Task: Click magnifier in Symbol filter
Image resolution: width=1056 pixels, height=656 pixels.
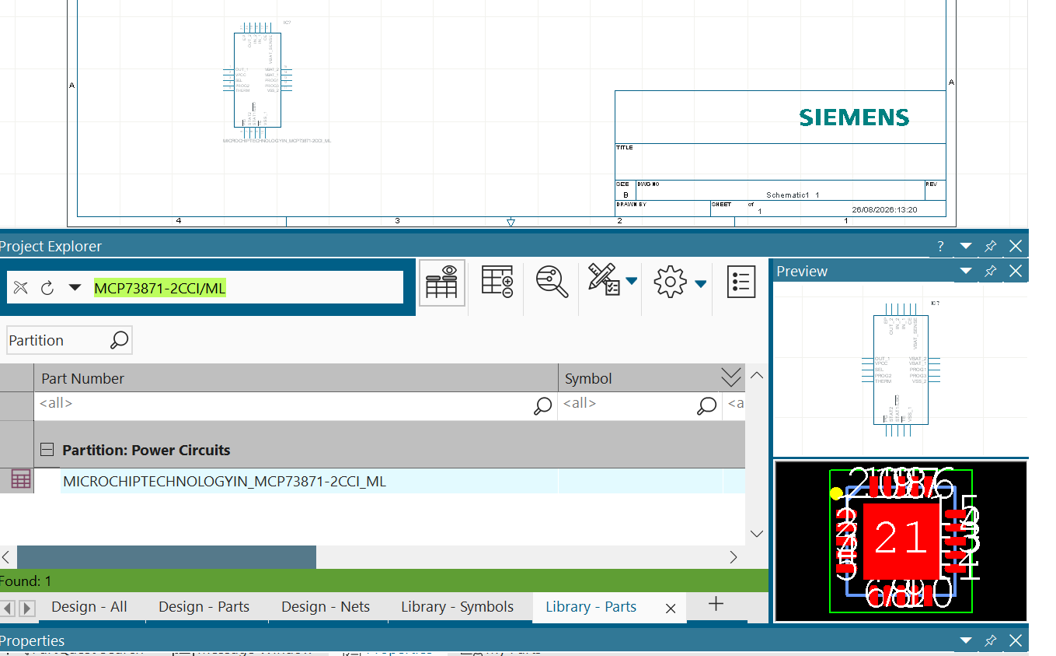Action: point(706,405)
